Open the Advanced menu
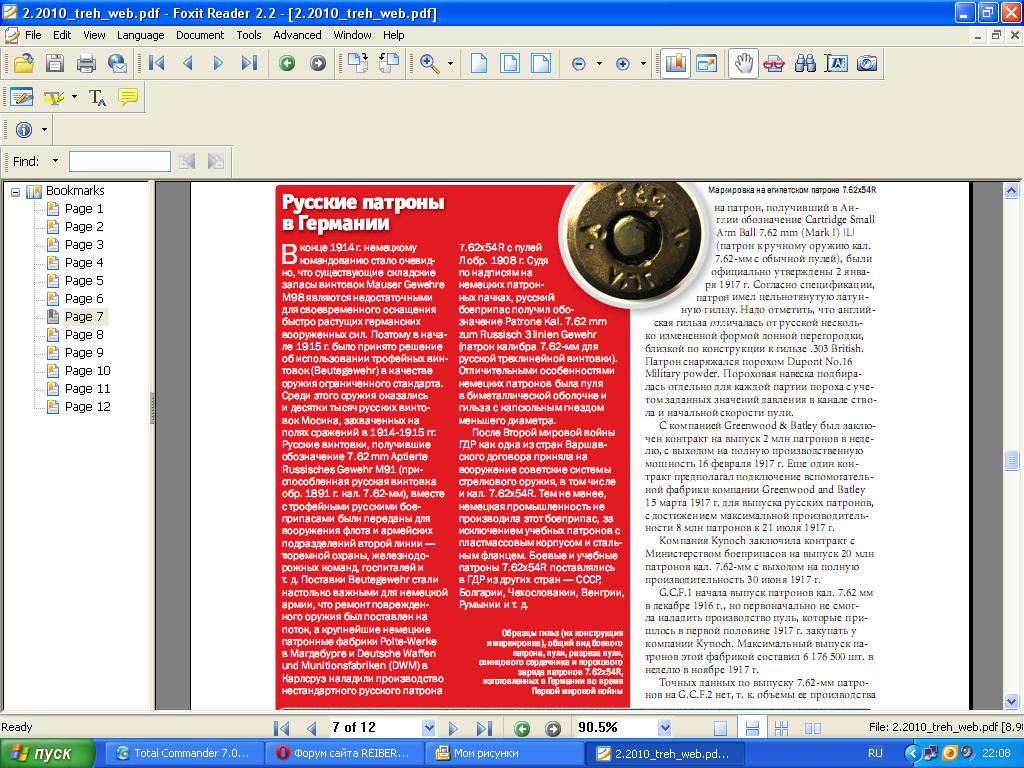Image resolution: width=1024 pixels, height=768 pixels. click(297, 35)
